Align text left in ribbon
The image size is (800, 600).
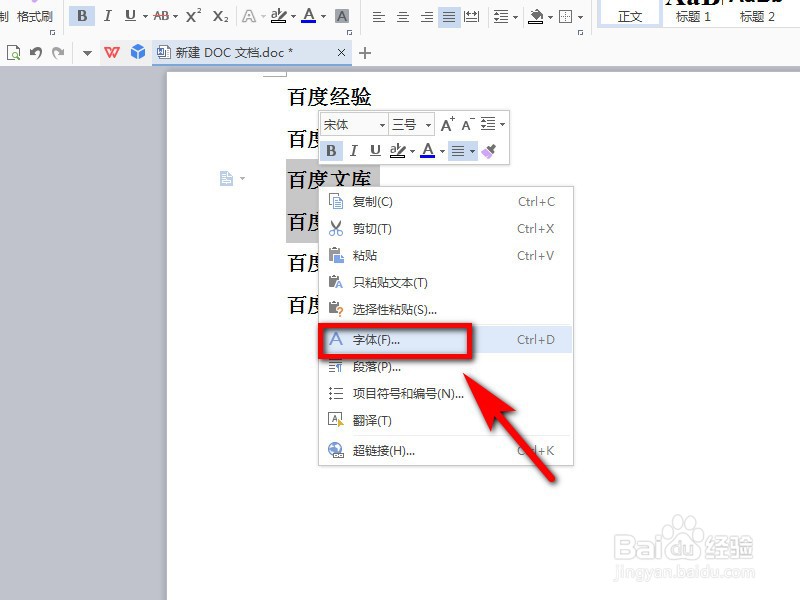pos(379,17)
